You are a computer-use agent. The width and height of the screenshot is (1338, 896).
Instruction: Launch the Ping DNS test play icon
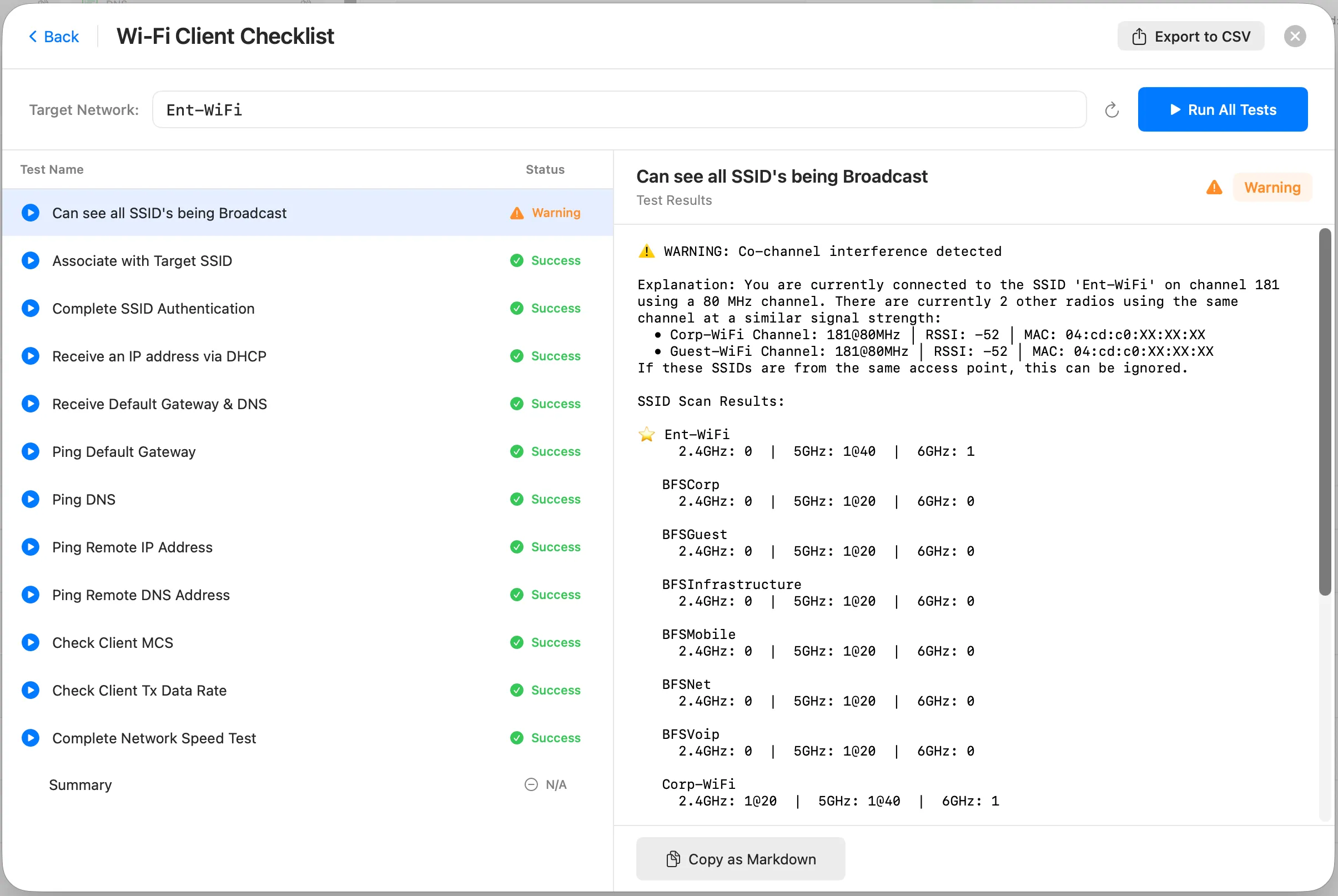point(31,500)
